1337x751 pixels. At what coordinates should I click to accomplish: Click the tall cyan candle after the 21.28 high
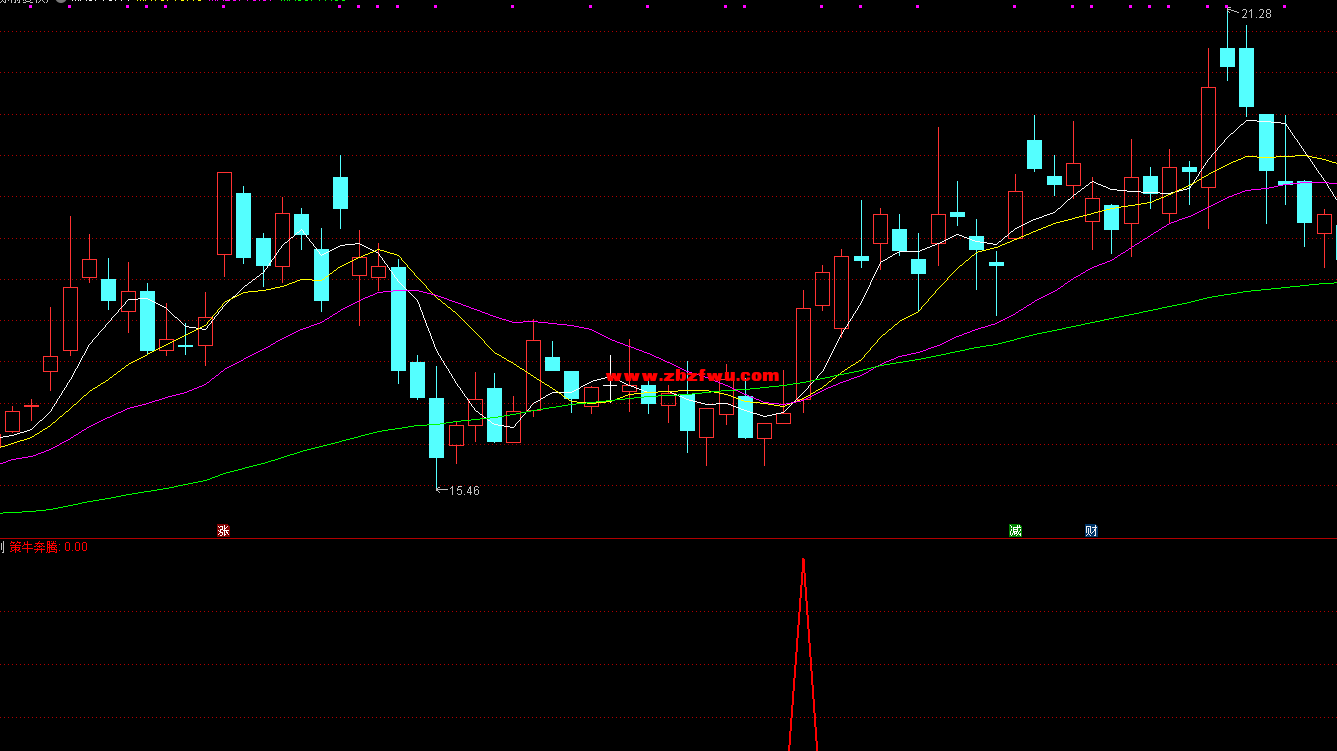pos(1246,76)
